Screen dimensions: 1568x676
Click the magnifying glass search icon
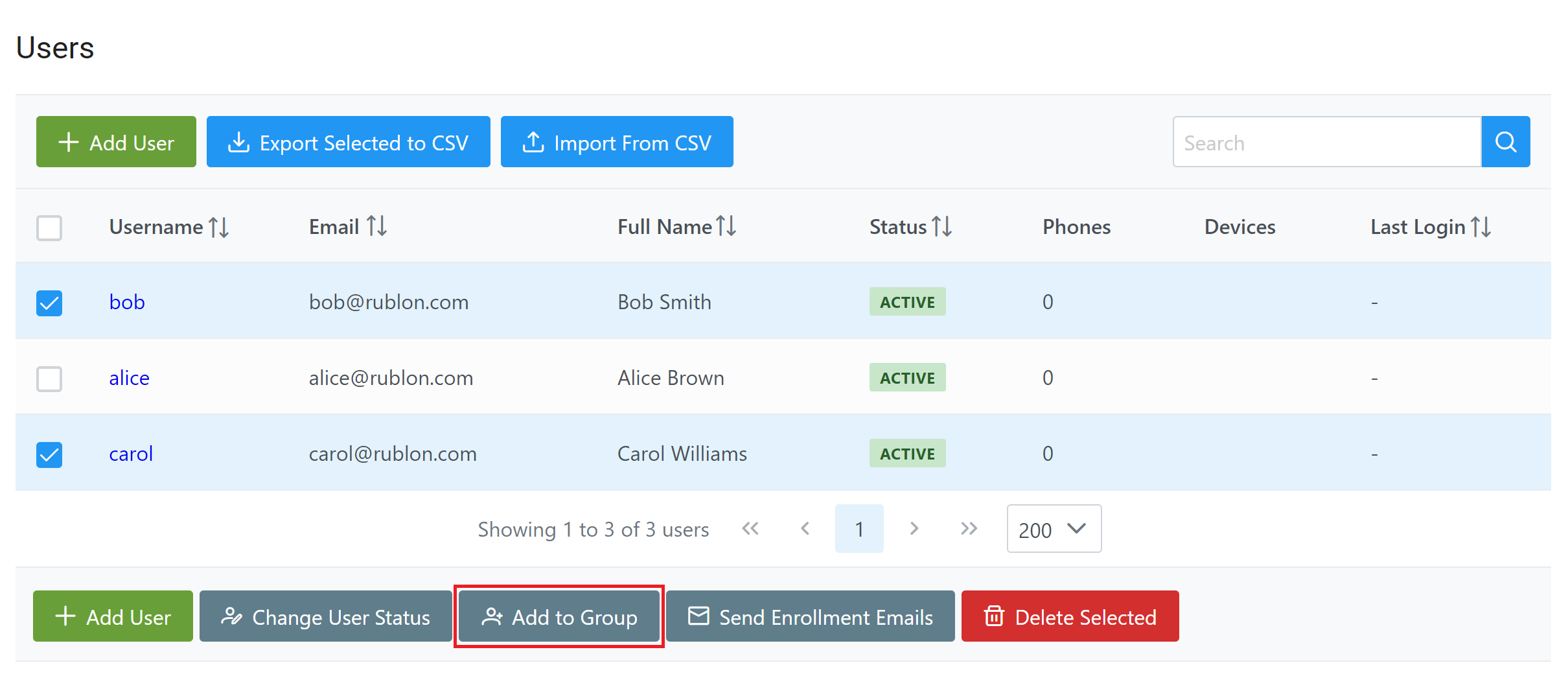pyautogui.click(x=1505, y=142)
